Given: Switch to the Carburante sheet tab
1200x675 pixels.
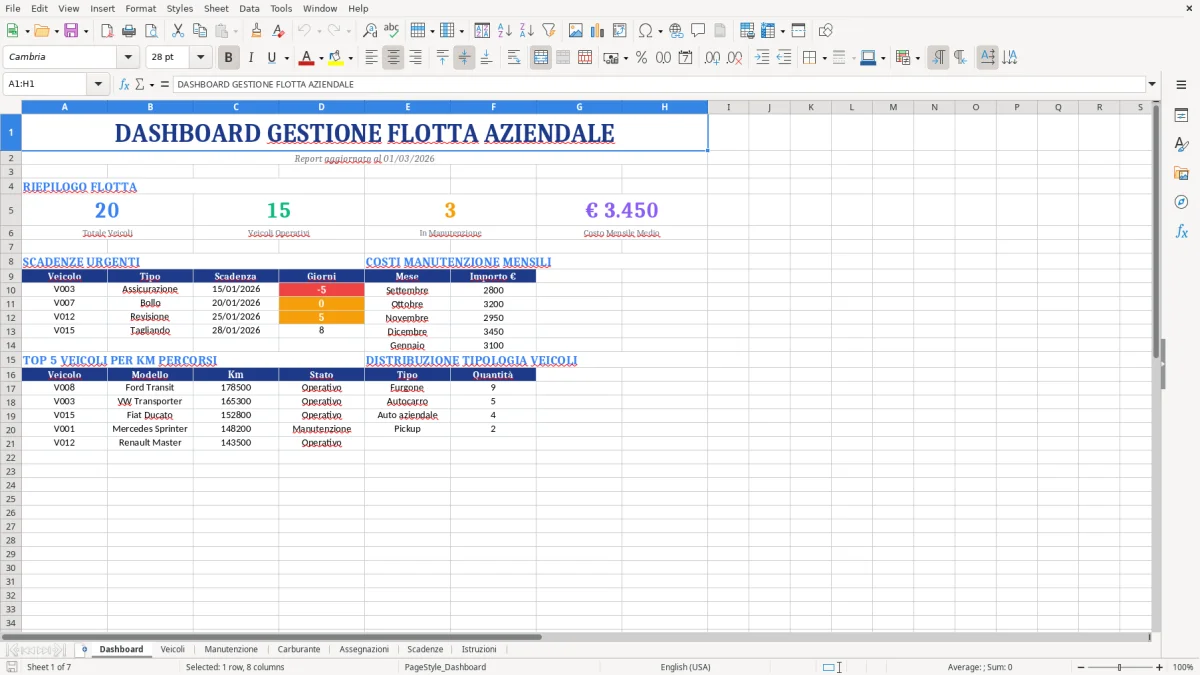Looking at the screenshot, I should coord(298,648).
